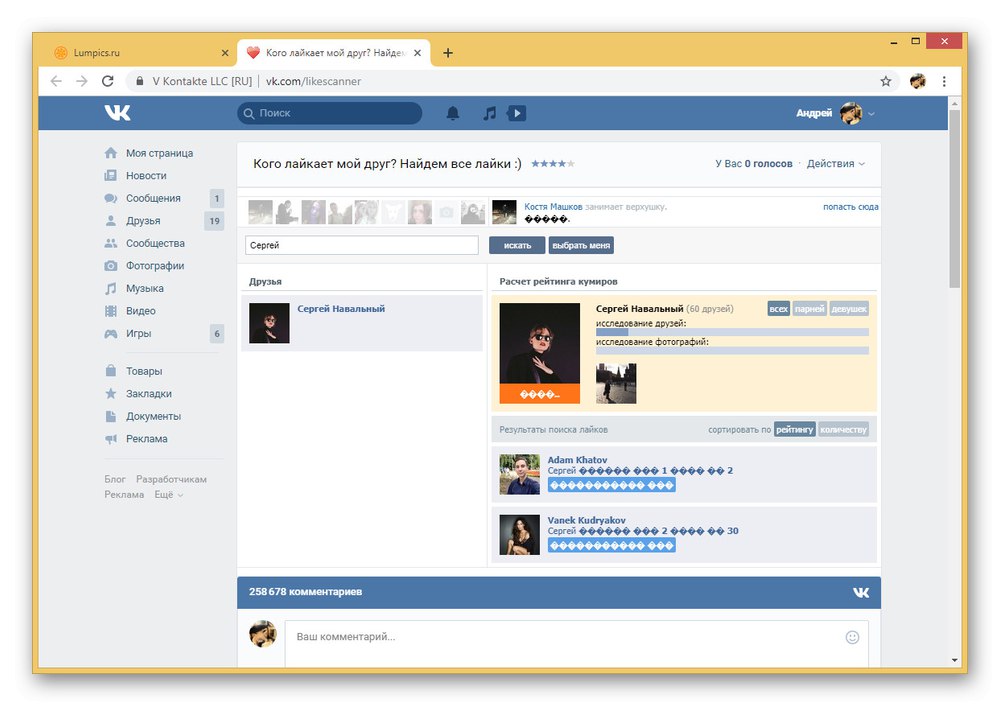Focus the Поиск search field
This screenshot has width=1000, height=706.
pos(330,113)
